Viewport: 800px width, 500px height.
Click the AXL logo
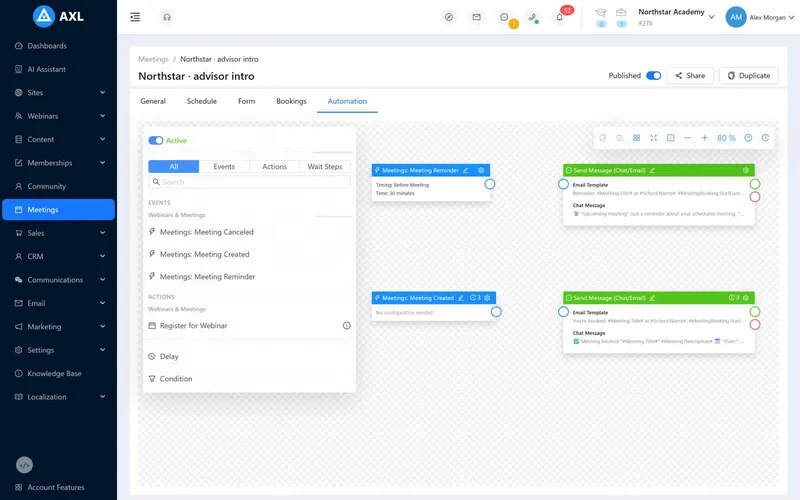58,16
